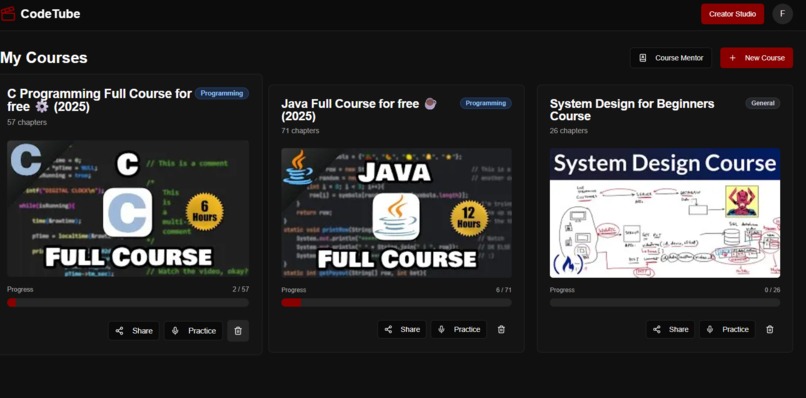Click the CodeTube clapperboard logo icon
This screenshot has width=806, height=398.
click(x=8, y=14)
